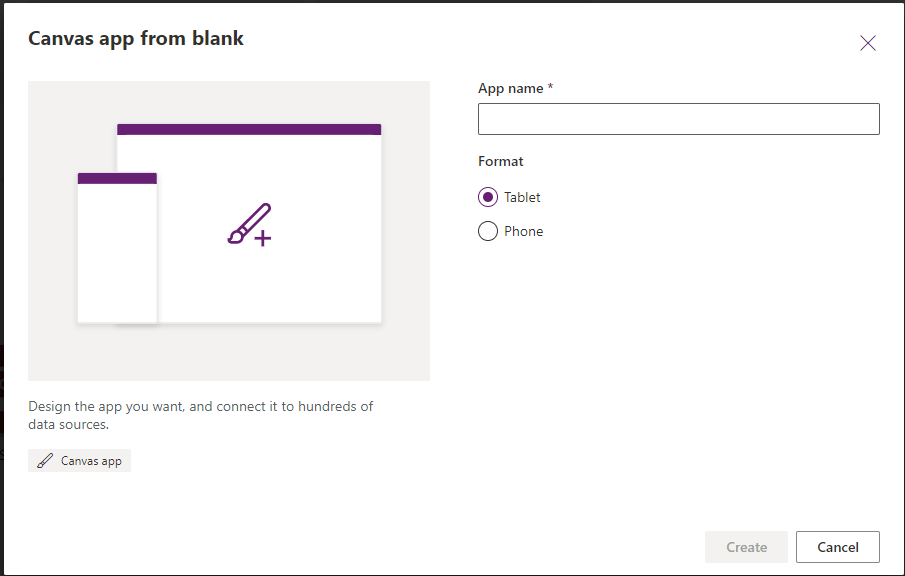This screenshot has width=905, height=576.
Task: Click into the App name text field
Action: click(x=679, y=119)
